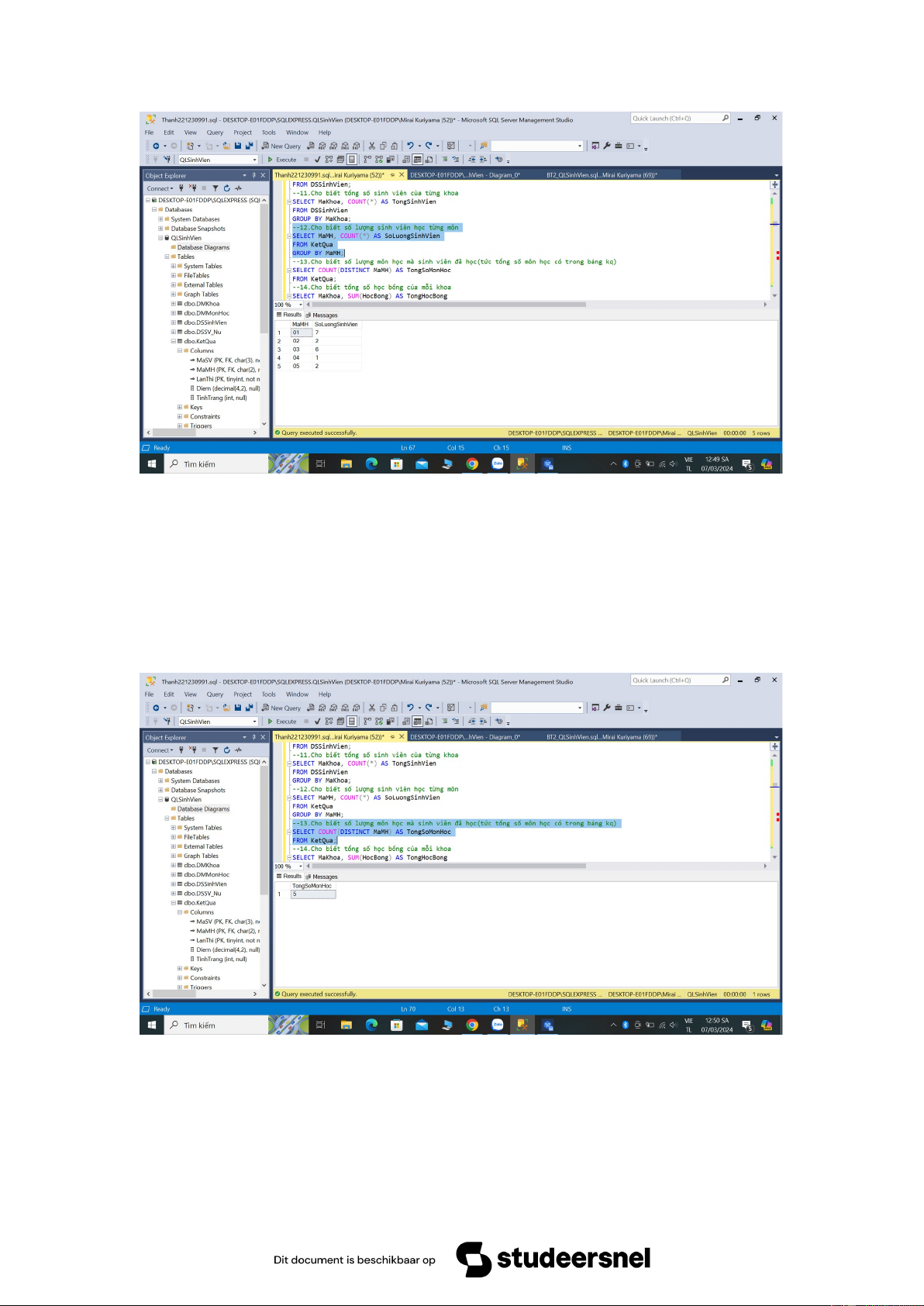Viewport: 924px width, 1306px height.
Task: Toggle Object Explorer pin in the TongSoMonHoc window
Action: 253,737
